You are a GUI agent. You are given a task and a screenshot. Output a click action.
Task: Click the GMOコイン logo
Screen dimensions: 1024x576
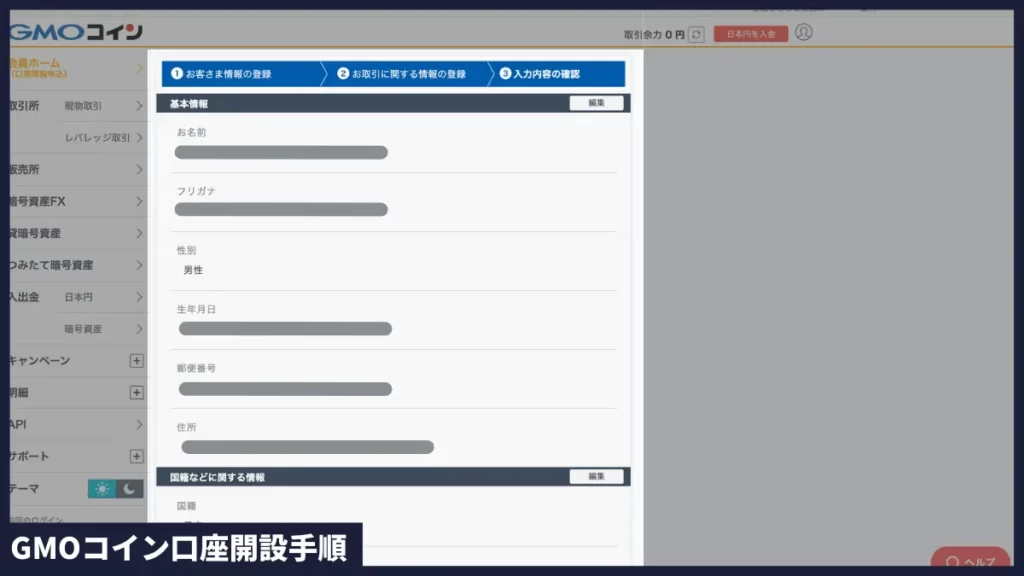[x=76, y=32]
